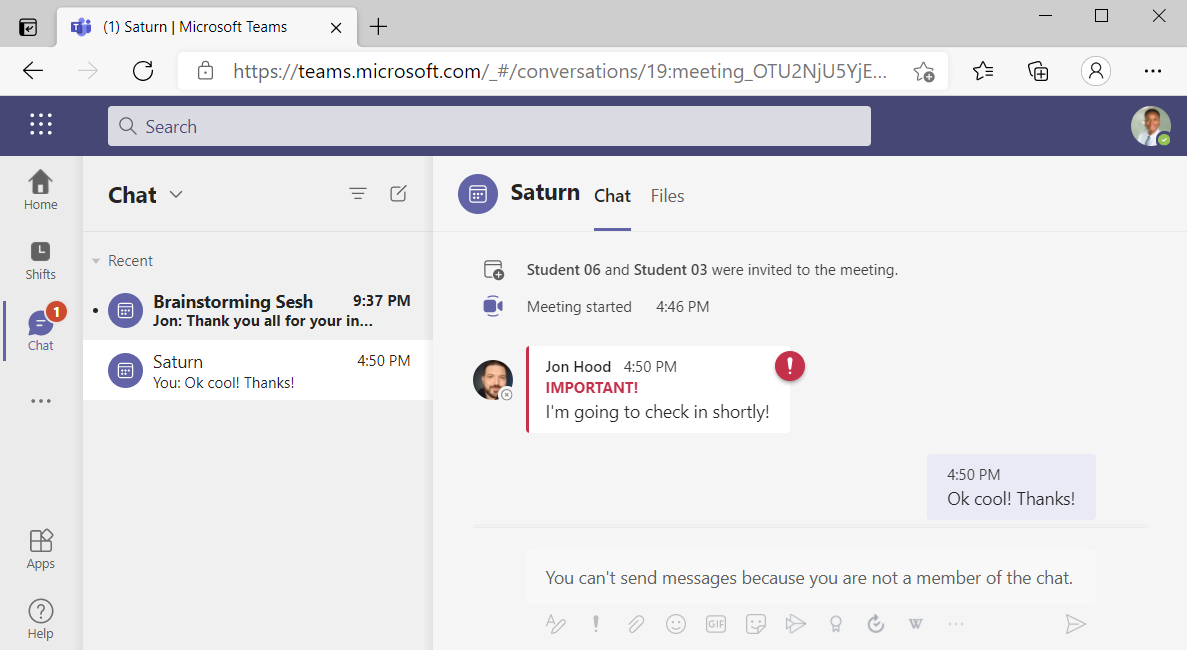Click the IMPORTANT! label in message
Image resolution: width=1187 pixels, height=650 pixels.
pyautogui.click(x=591, y=387)
